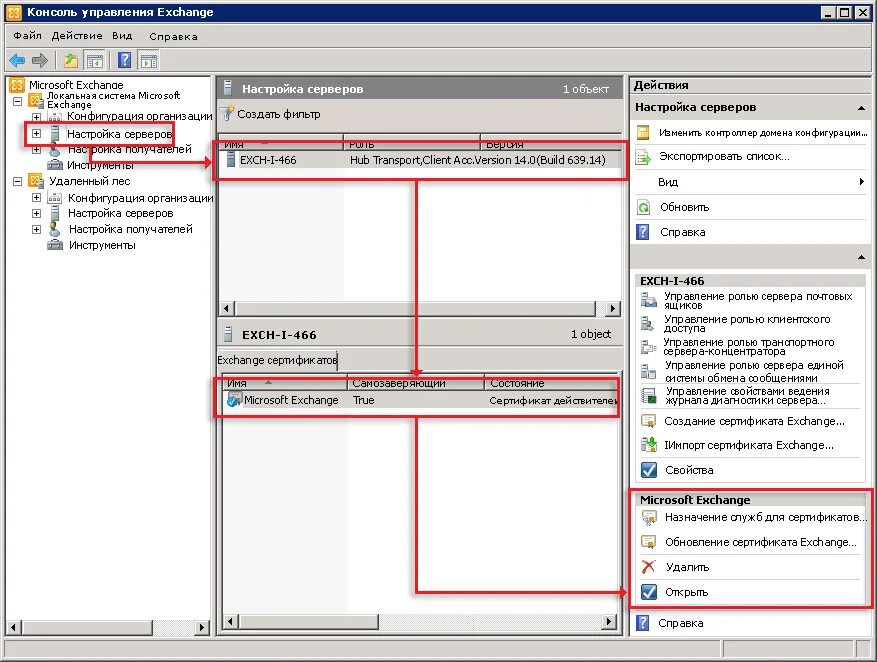Click the Создать фильтр funnel icon
Screen dimensions: 877x662
tap(227, 114)
